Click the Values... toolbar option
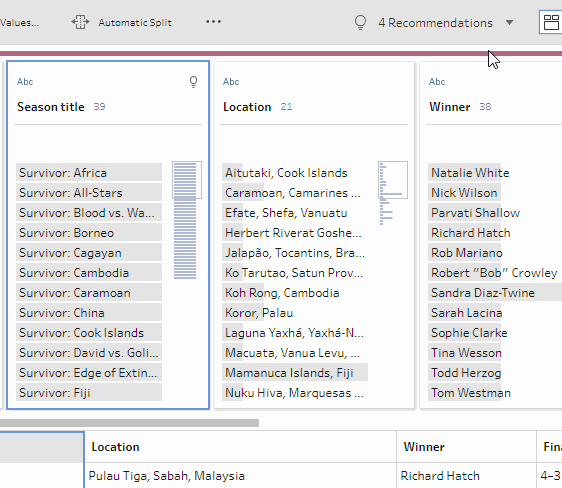The image size is (562, 488). [19, 23]
